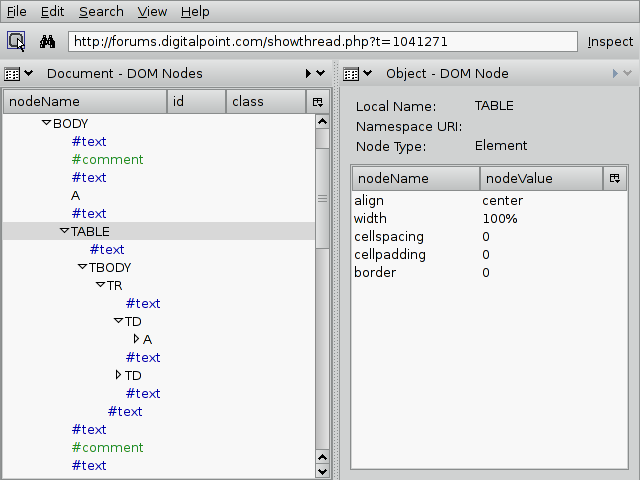640x480 pixels.
Task: Click the URL address field
Action: (322, 42)
